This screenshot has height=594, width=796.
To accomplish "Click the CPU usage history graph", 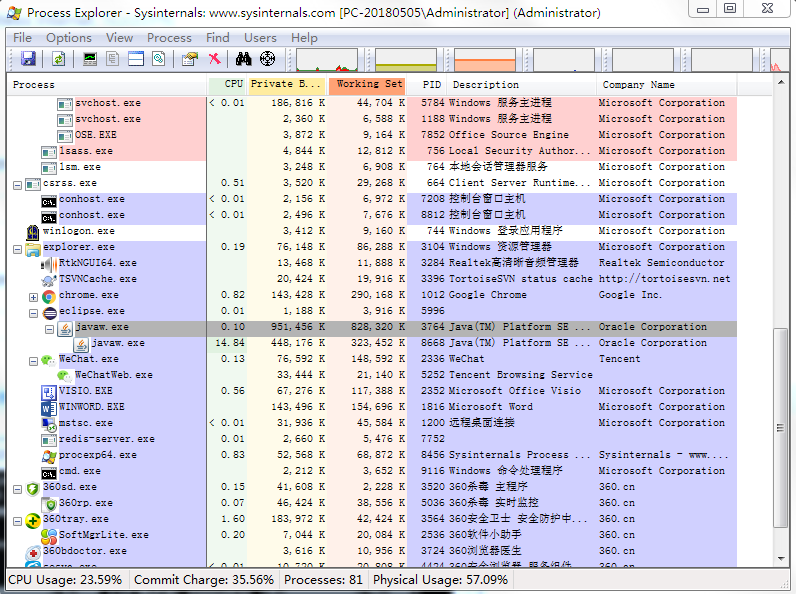I will click(x=327, y=59).
